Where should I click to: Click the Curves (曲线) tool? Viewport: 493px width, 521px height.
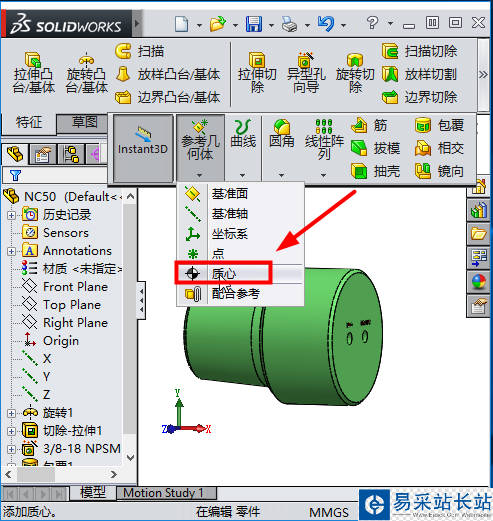point(243,135)
